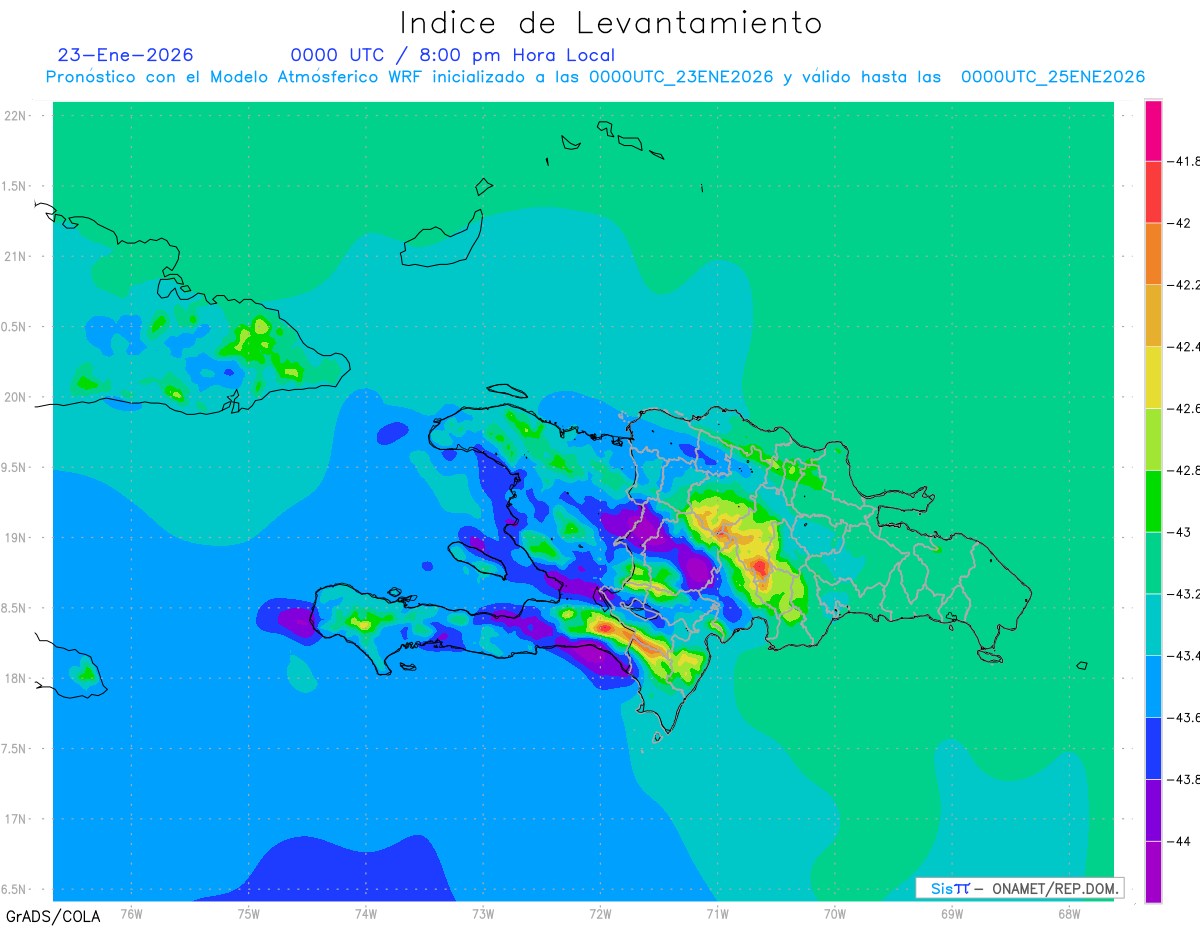
Task: Click the magenta swatch above -41.8
Action: coord(1153,130)
